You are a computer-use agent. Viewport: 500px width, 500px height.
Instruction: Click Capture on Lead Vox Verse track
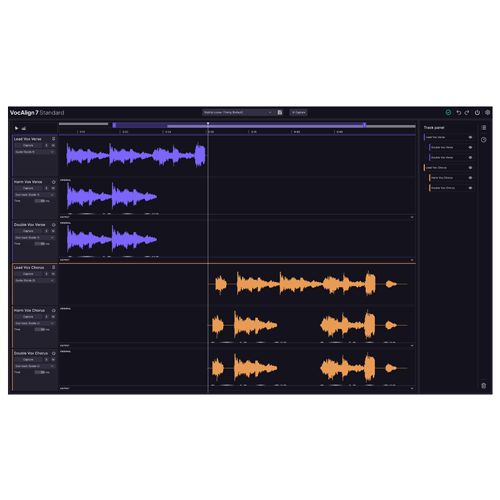28,145
